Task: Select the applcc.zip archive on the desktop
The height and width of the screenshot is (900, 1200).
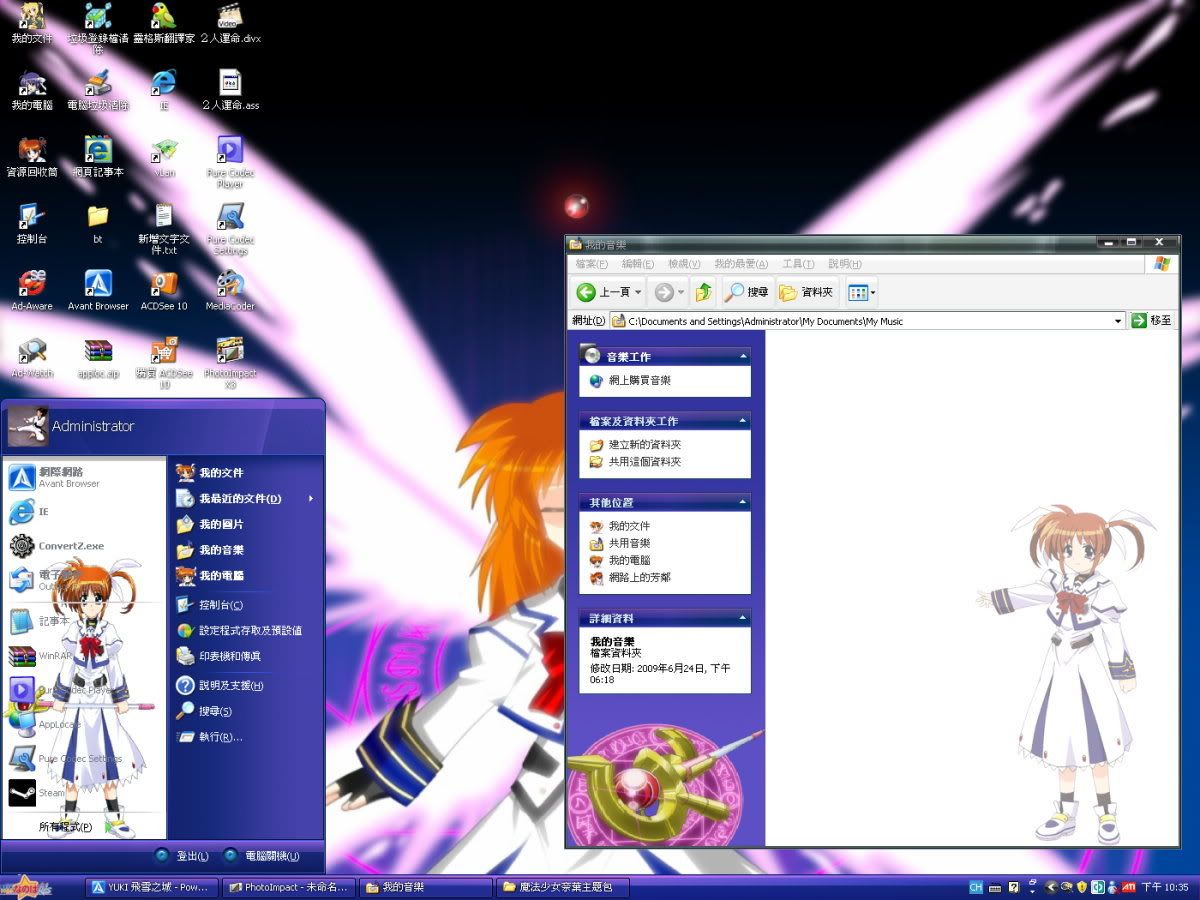Action: 98,358
